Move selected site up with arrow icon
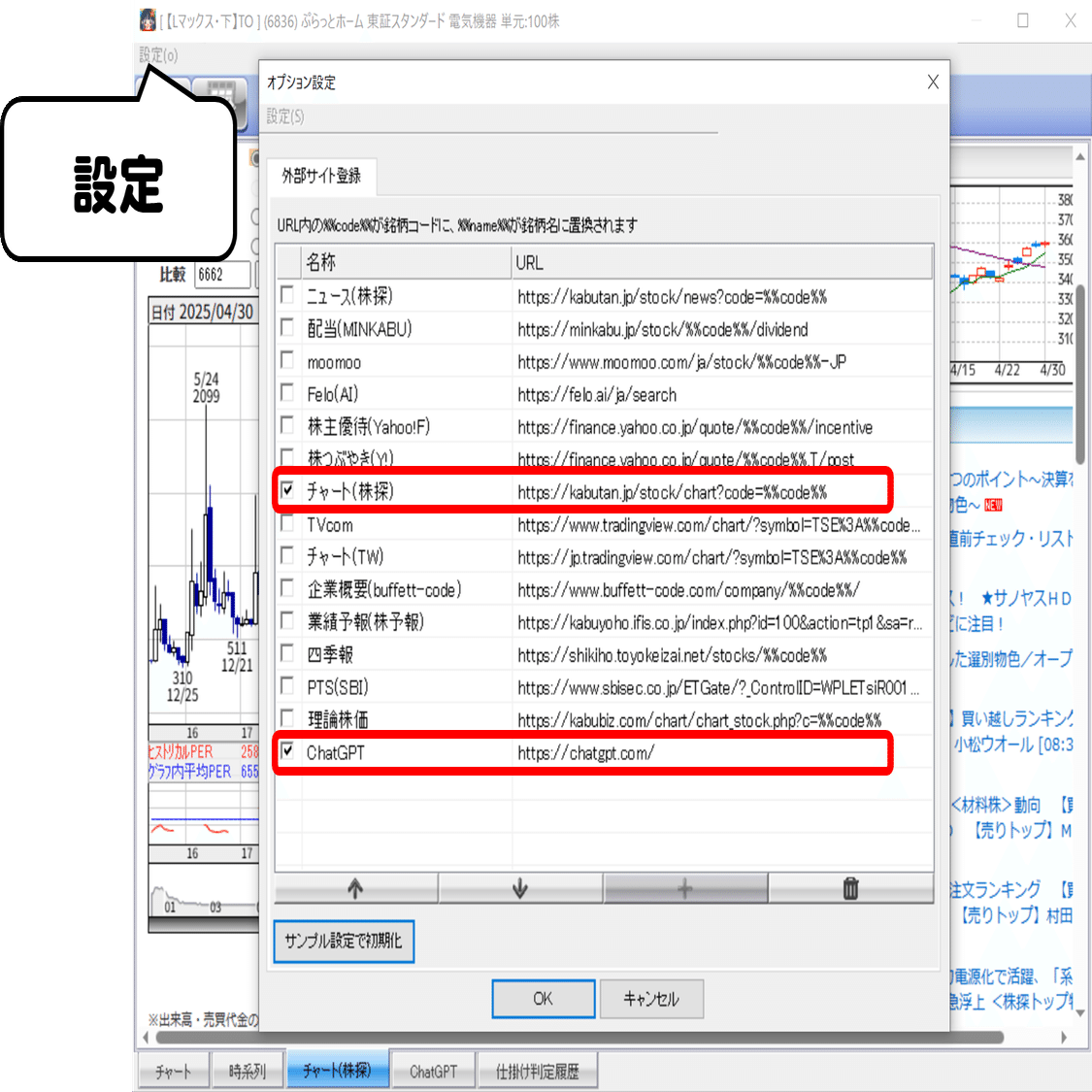 tap(355, 888)
